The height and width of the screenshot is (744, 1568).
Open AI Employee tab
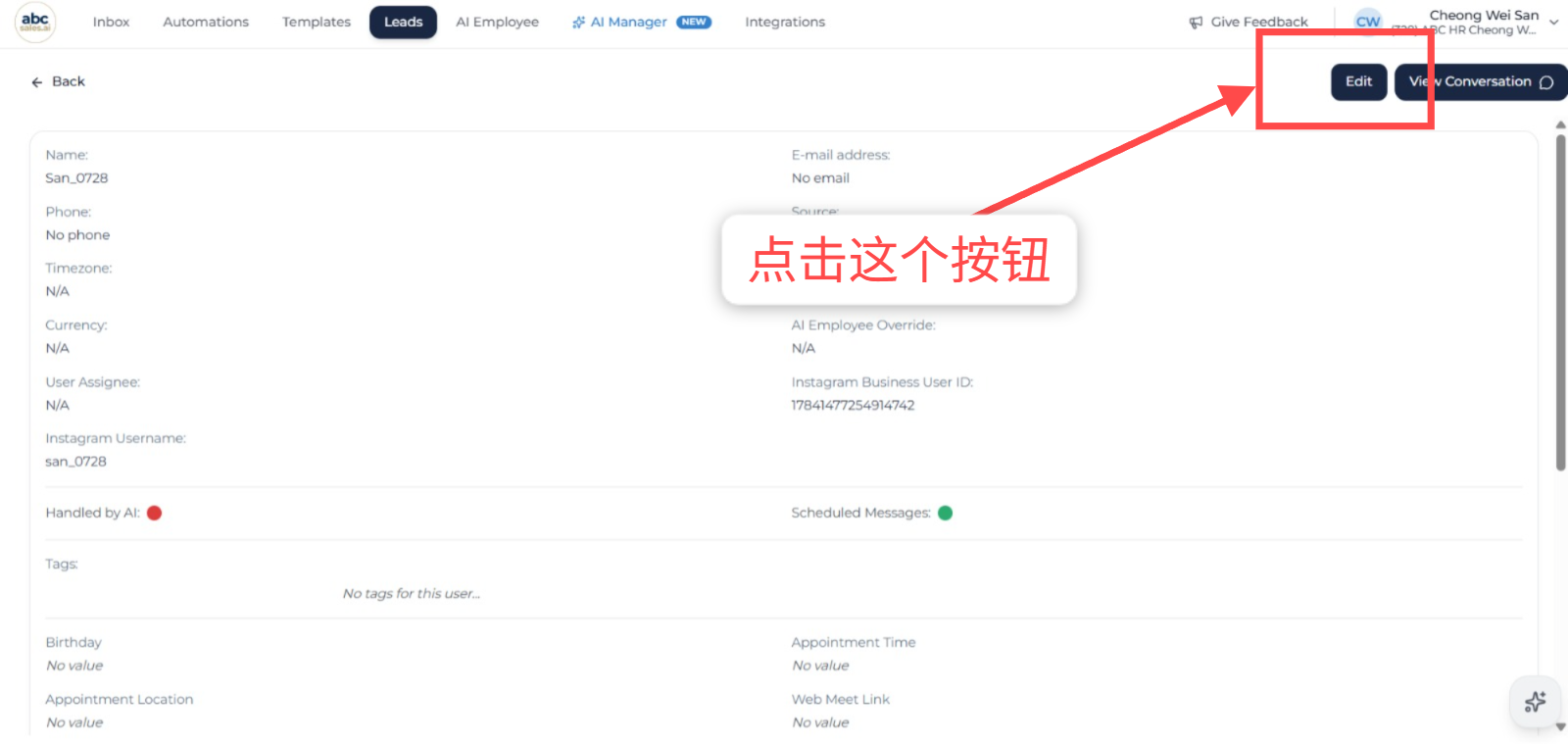click(497, 22)
